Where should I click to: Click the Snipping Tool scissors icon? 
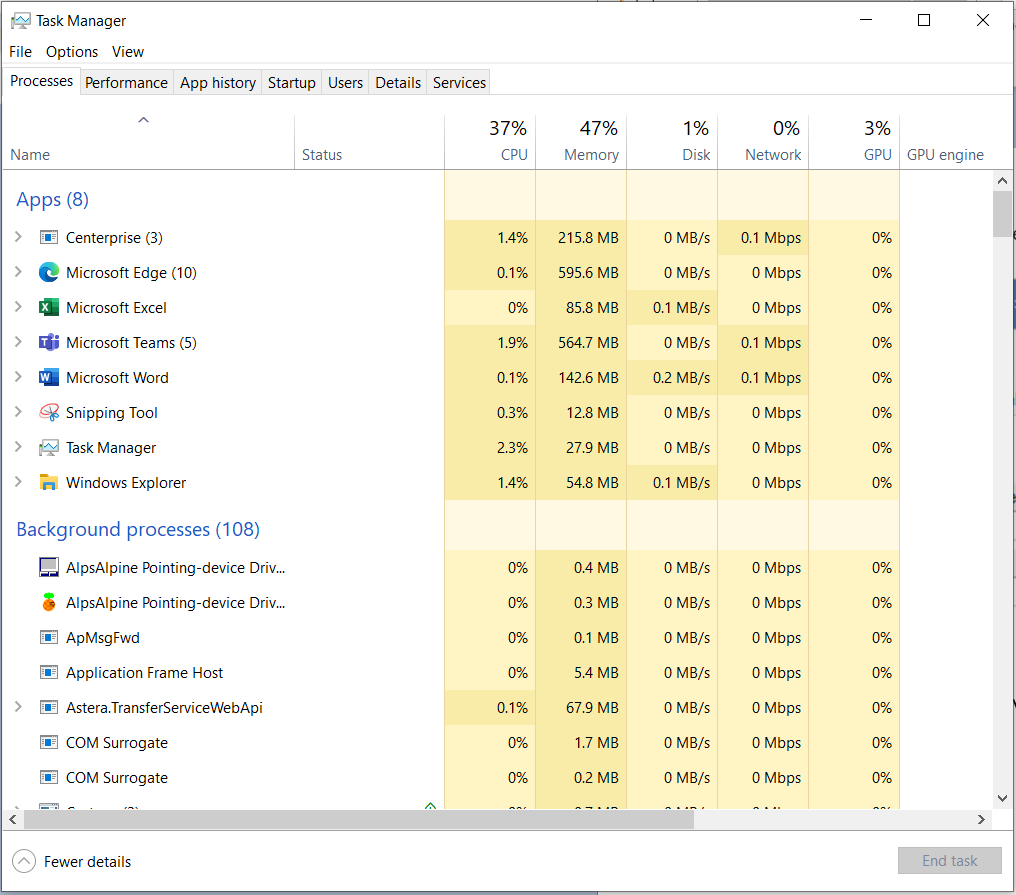point(48,412)
